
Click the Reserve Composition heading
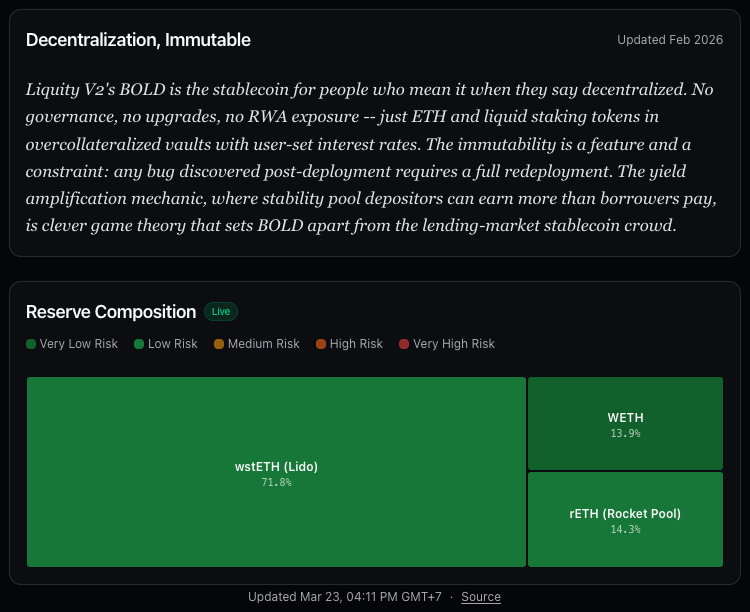pyautogui.click(x=111, y=312)
